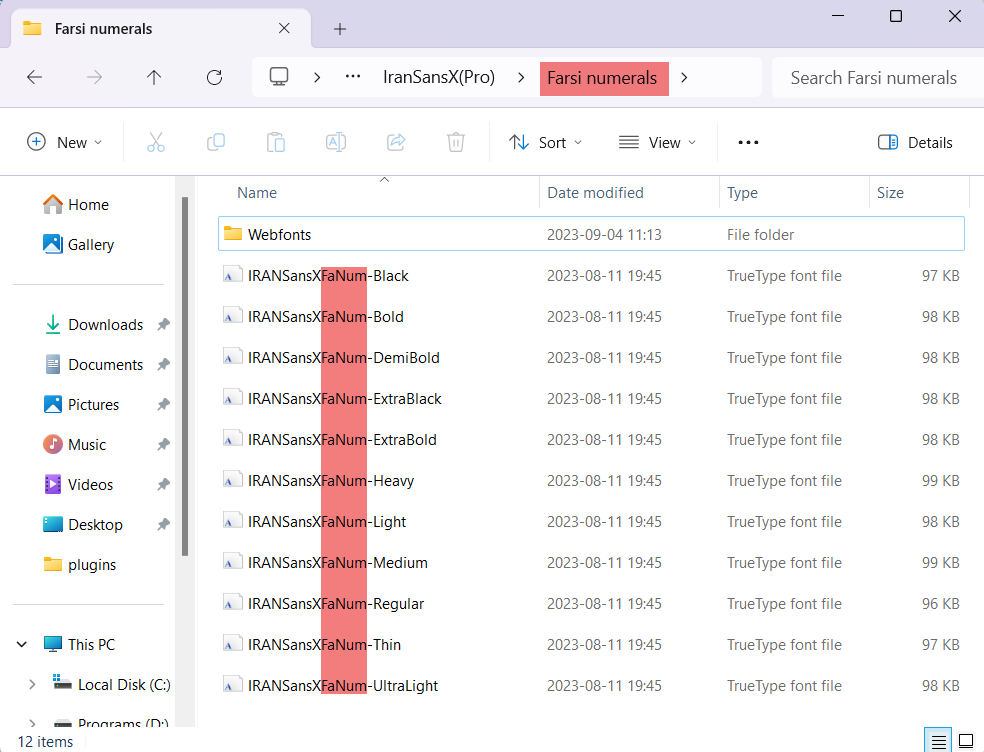
Task: Click the navigation pane scrollbar
Action: [184, 377]
